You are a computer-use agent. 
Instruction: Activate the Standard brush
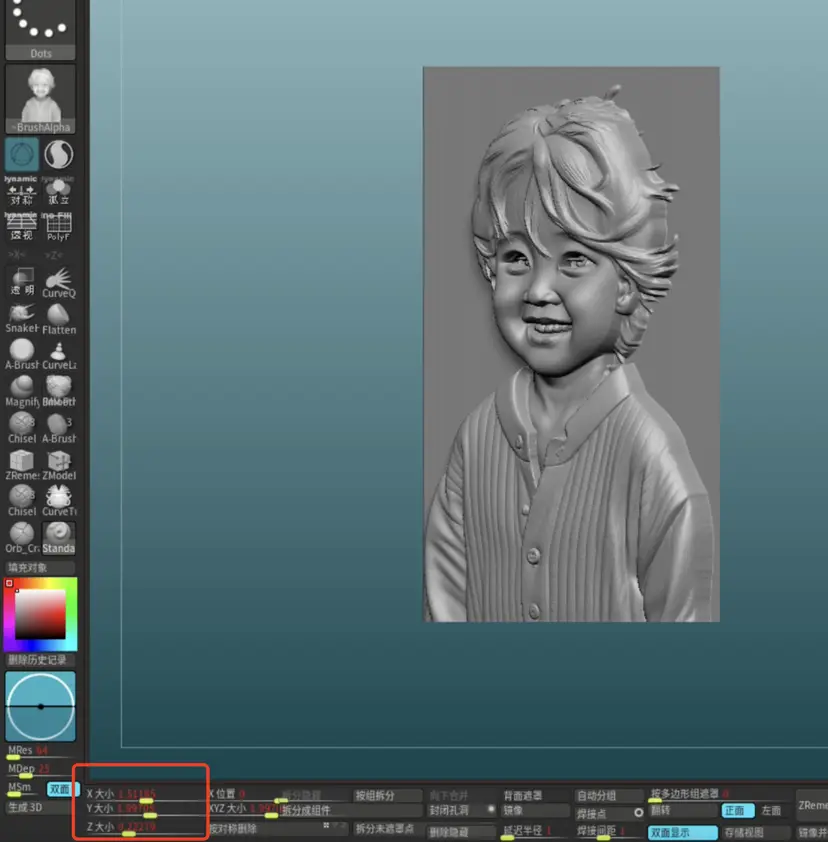tap(59, 535)
